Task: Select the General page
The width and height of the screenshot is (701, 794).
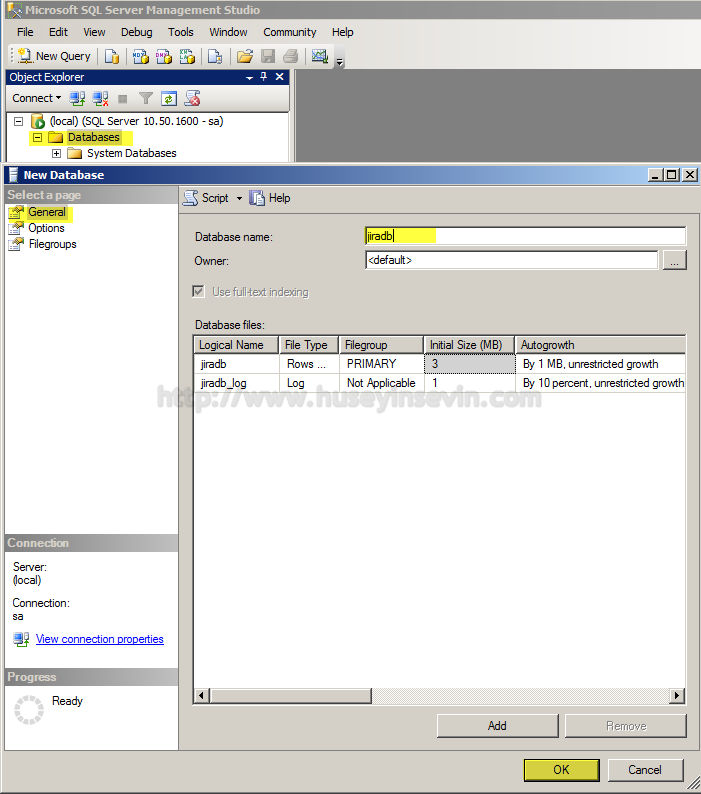Action: [x=47, y=212]
